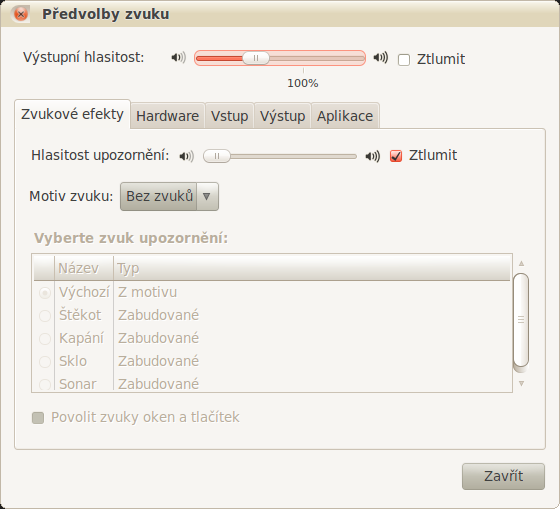Close the Předvolby zvuku window via red icon
This screenshot has height=509, width=560.
pos(21,14)
